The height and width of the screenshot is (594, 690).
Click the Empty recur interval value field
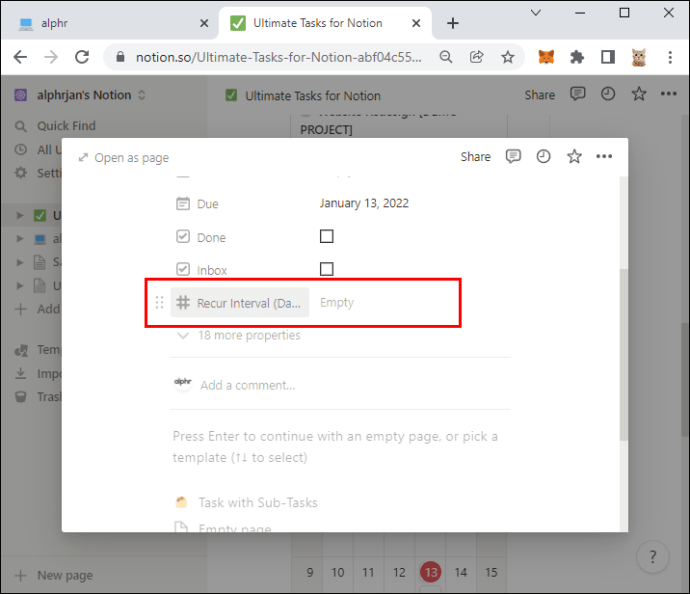point(337,303)
